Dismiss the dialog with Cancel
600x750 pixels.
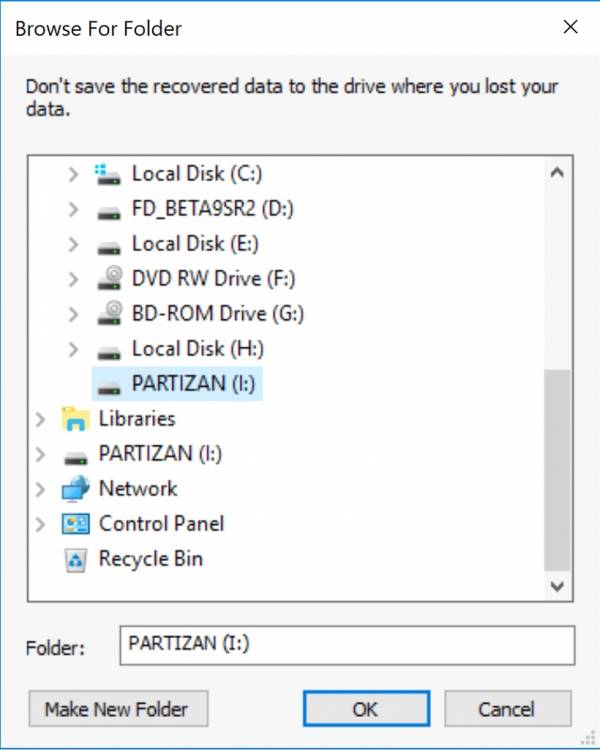coord(507,709)
